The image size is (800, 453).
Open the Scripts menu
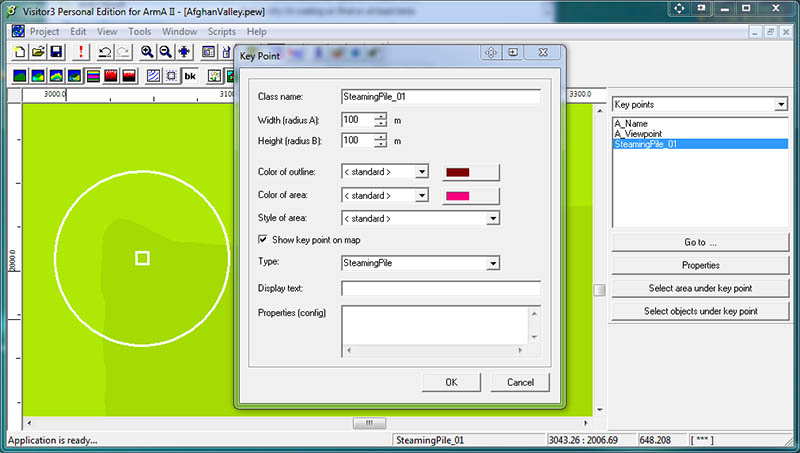[x=221, y=31]
